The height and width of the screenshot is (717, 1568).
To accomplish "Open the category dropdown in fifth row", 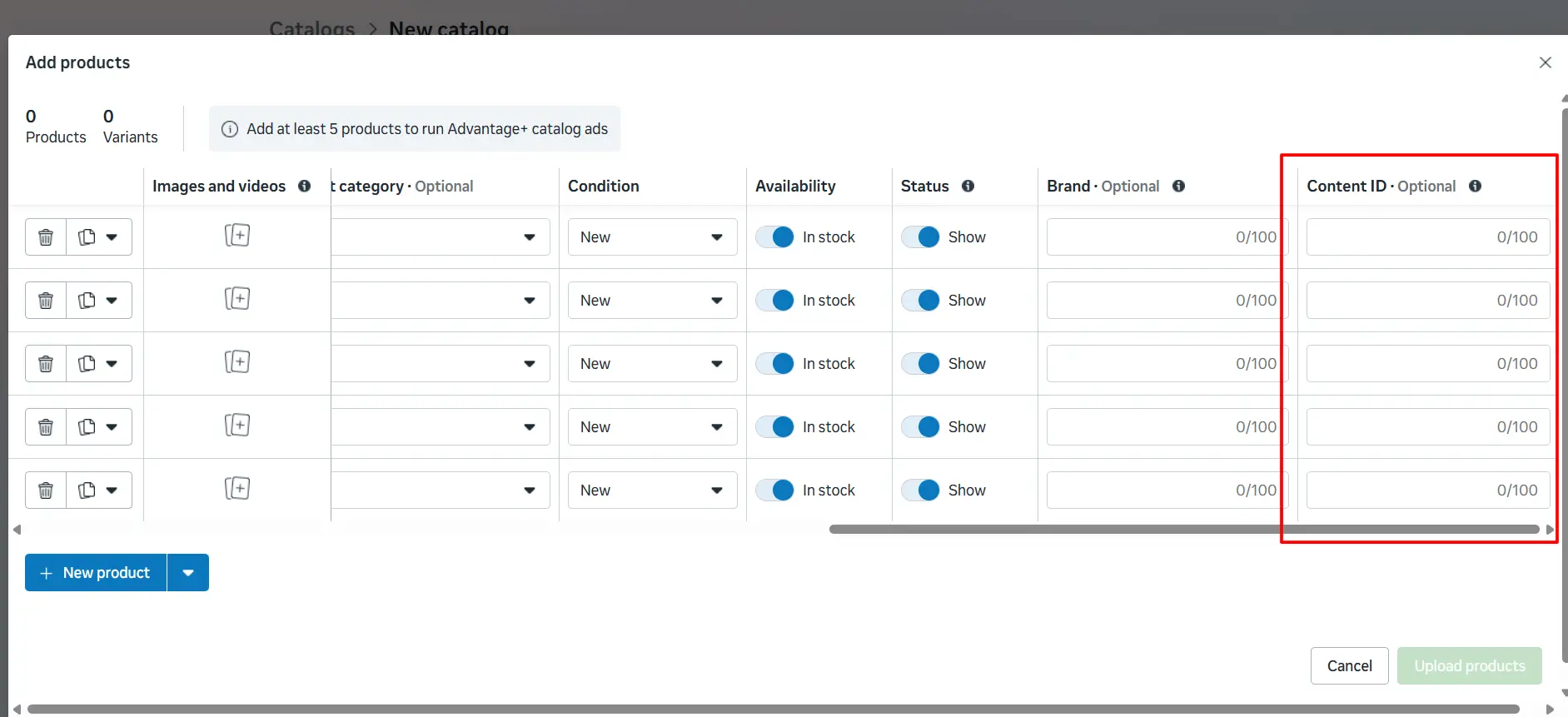I will point(441,490).
